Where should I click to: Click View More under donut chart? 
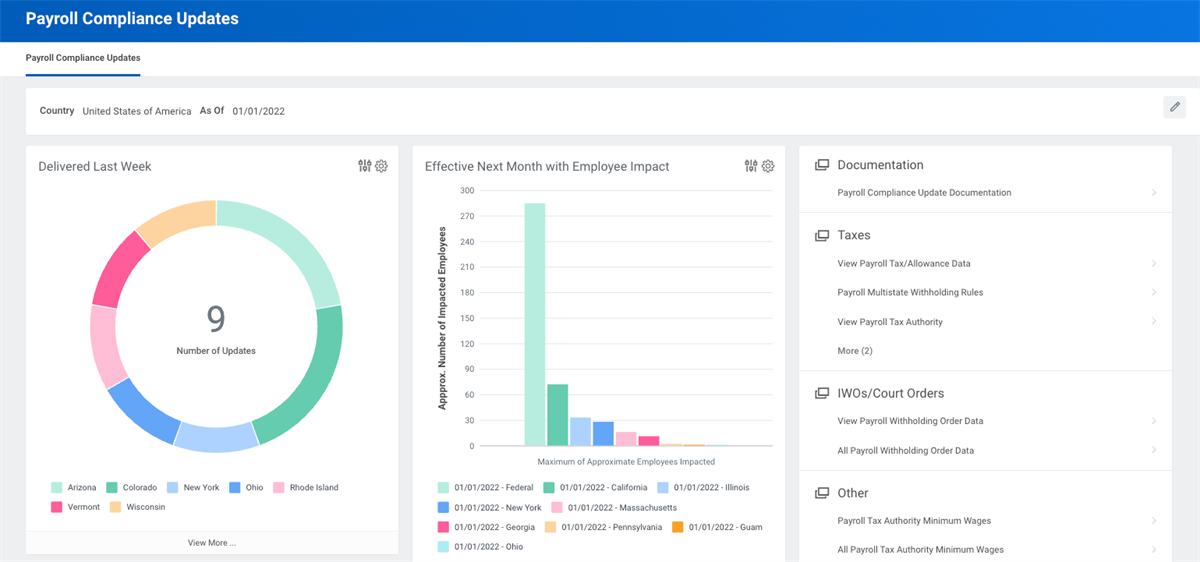coord(212,542)
